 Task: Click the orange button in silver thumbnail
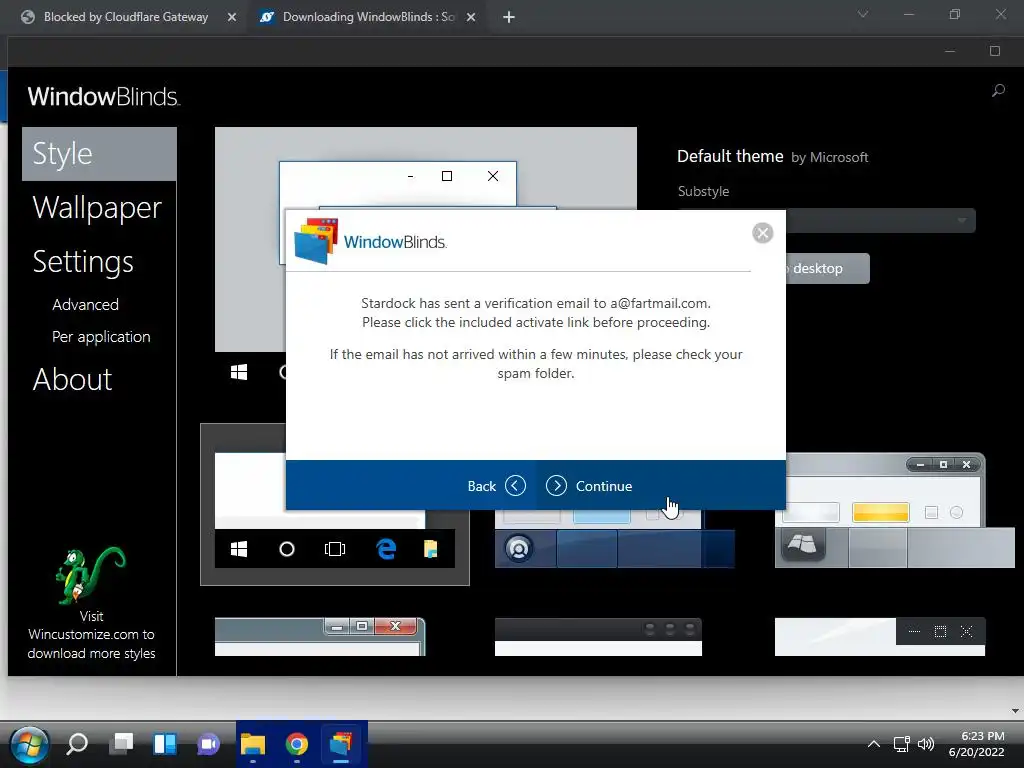pyautogui.click(x=880, y=512)
